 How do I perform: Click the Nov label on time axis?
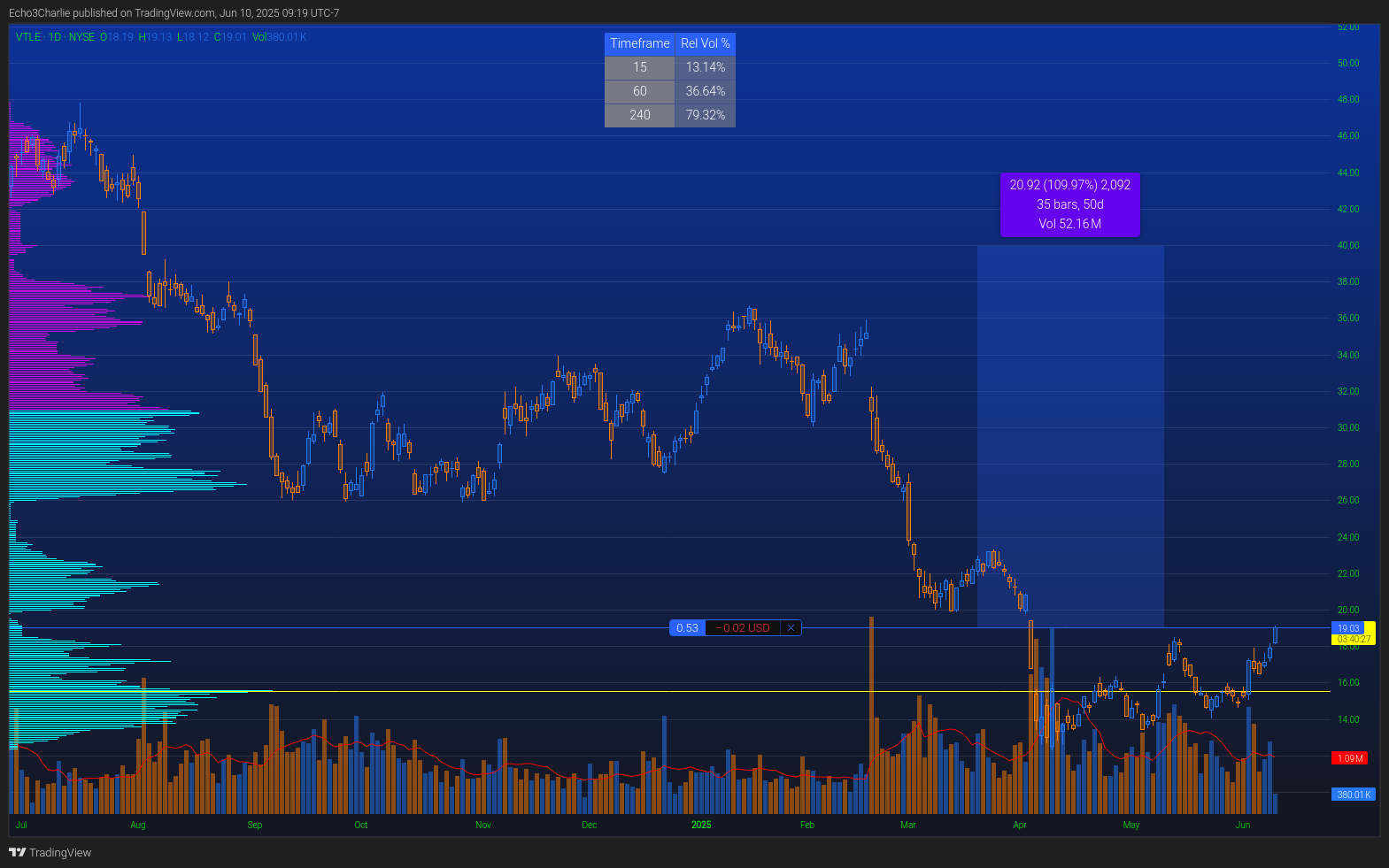(x=483, y=825)
